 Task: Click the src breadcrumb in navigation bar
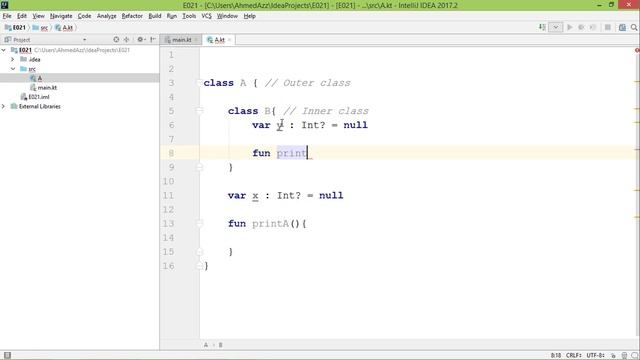click(40, 28)
